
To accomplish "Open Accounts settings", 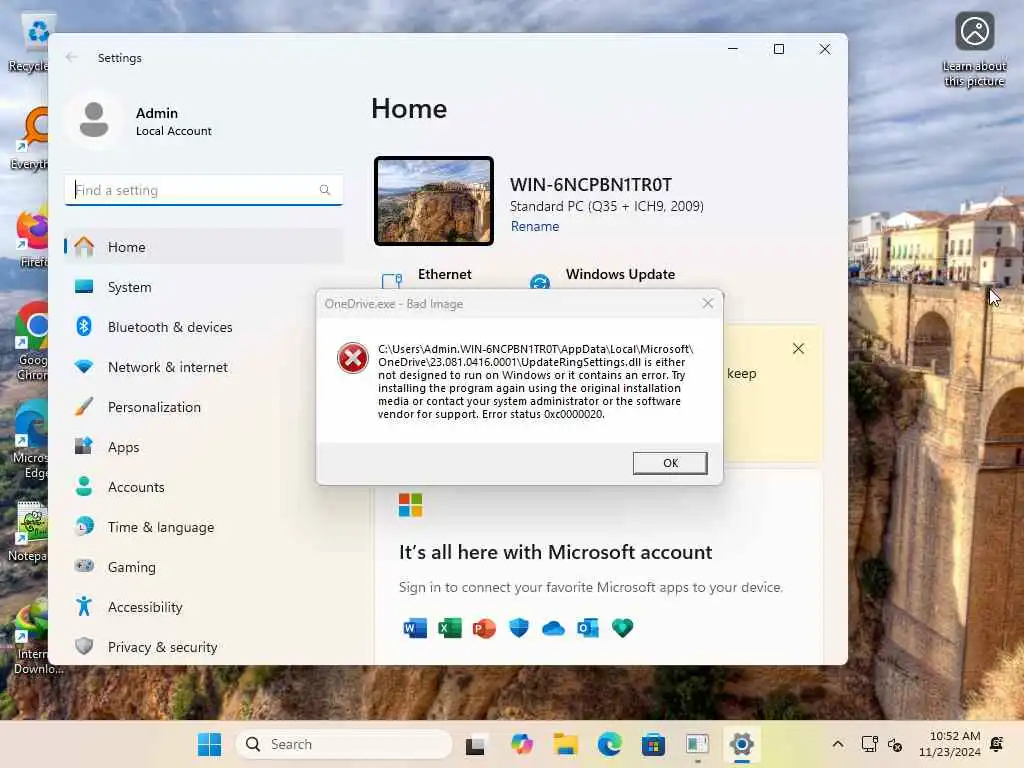I will 204,487.
